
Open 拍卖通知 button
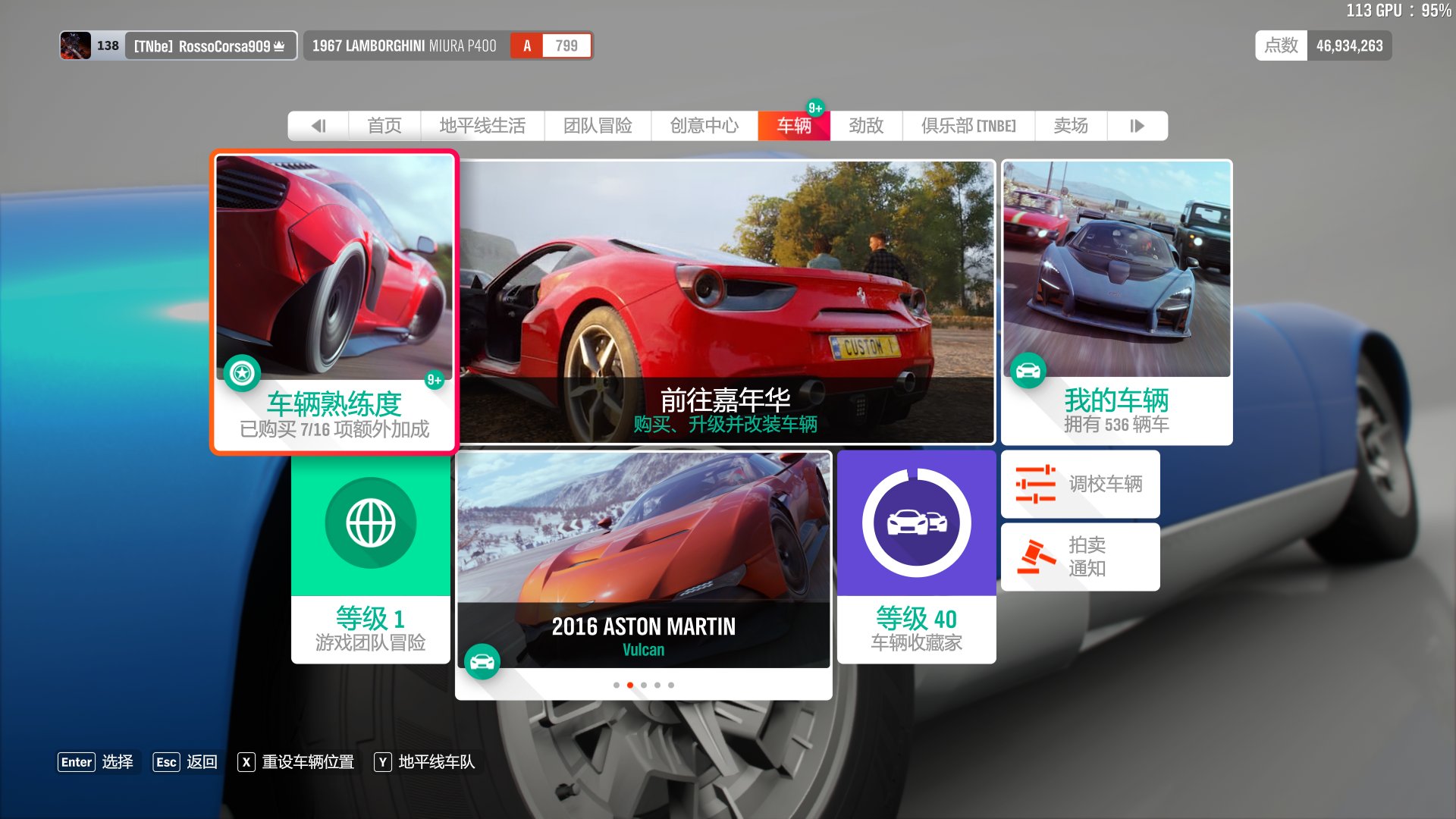[1081, 557]
